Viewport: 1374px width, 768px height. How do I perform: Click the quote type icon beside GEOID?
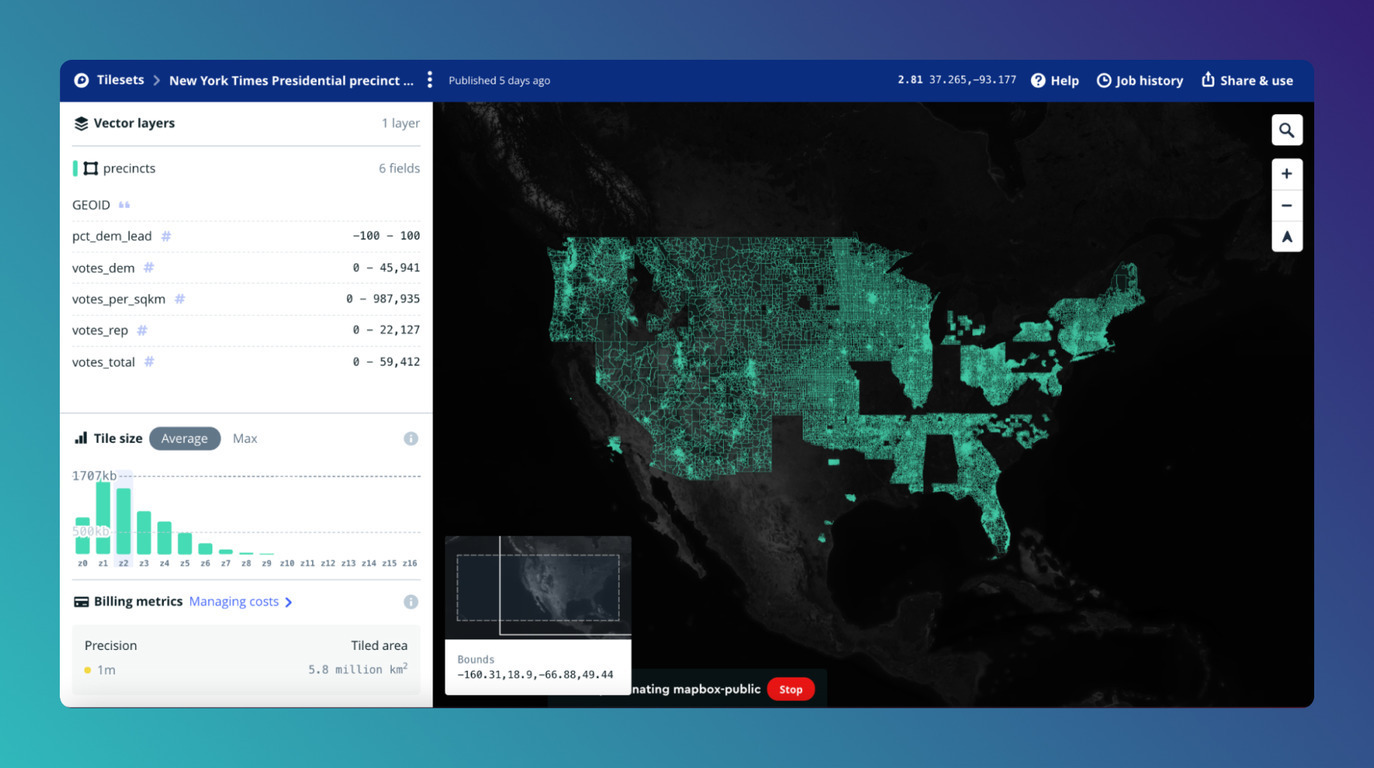coord(124,205)
